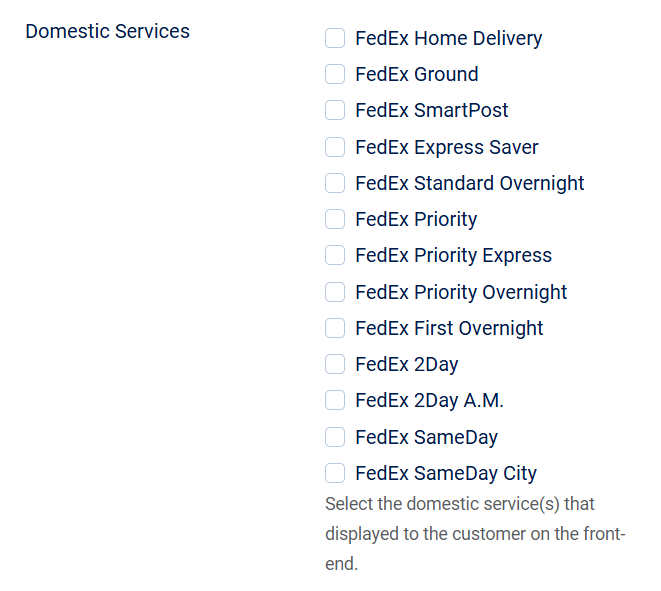
Task: Tick the FedEx Express Saver box
Action: coord(335,148)
